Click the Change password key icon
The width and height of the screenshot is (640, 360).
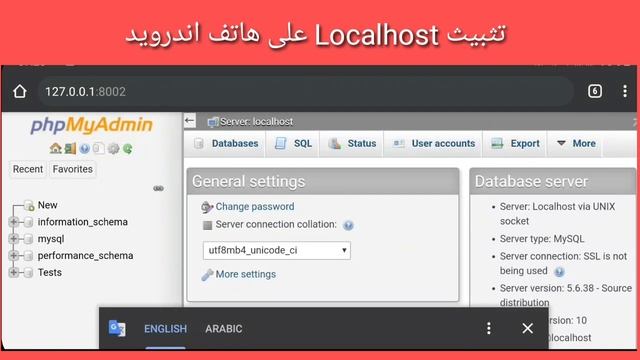point(207,207)
